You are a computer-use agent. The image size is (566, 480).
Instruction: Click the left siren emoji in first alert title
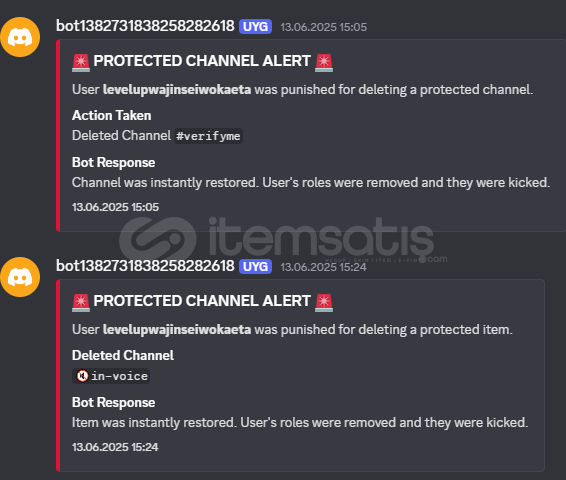(x=81, y=62)
